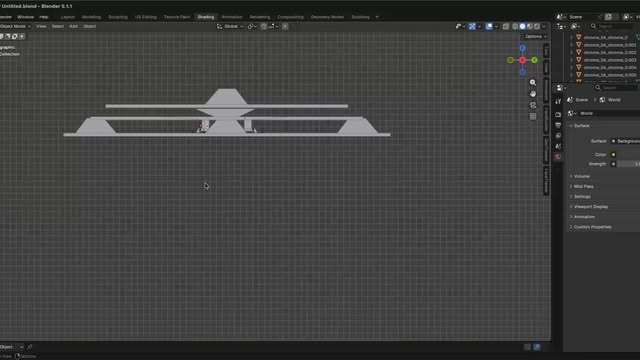Open the Output properties tab icon
Image resolution: width=640 pixels, height=360 pixels.
point(558,125)
